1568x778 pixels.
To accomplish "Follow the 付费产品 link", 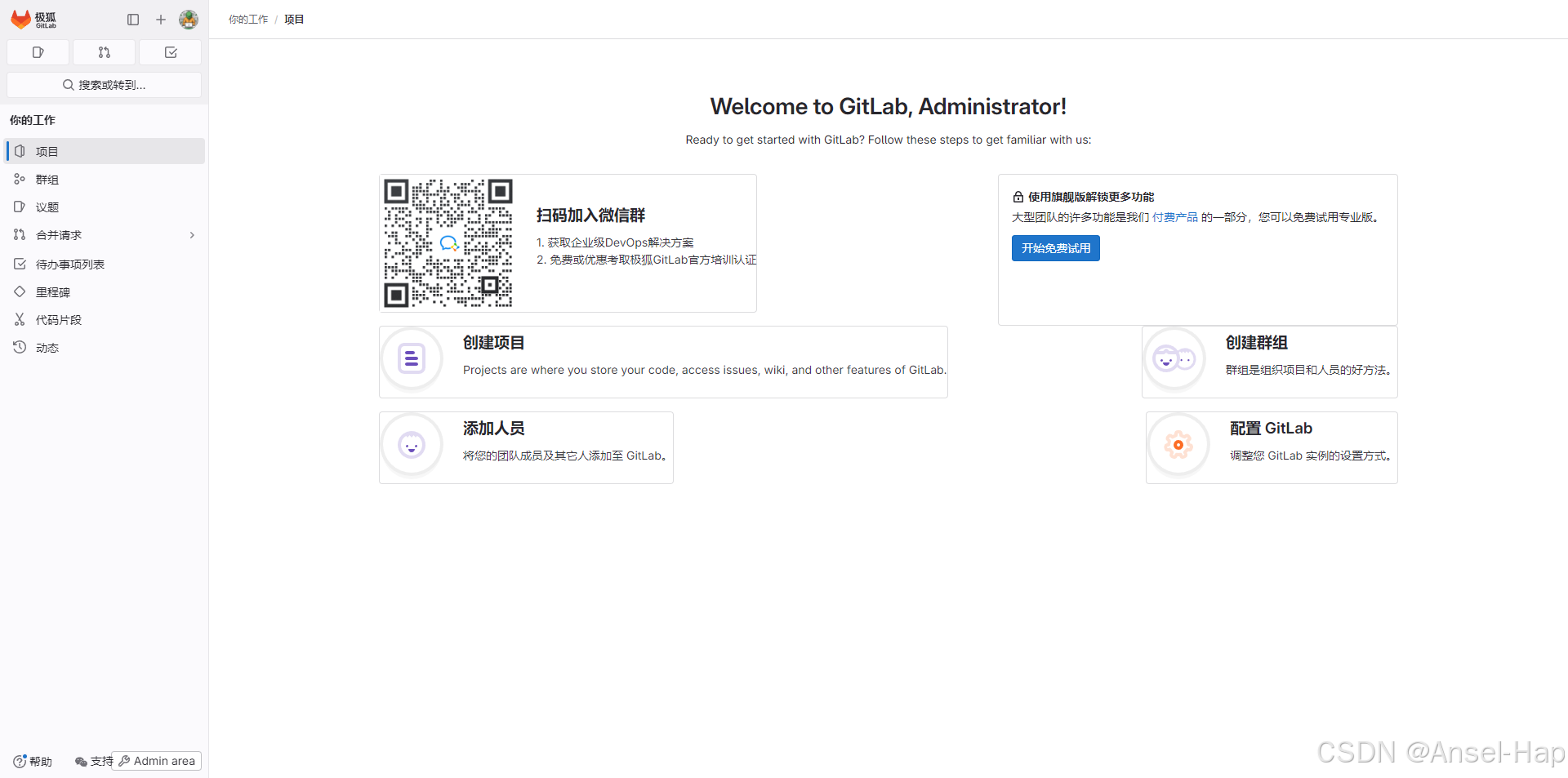I will point(1174,217).
